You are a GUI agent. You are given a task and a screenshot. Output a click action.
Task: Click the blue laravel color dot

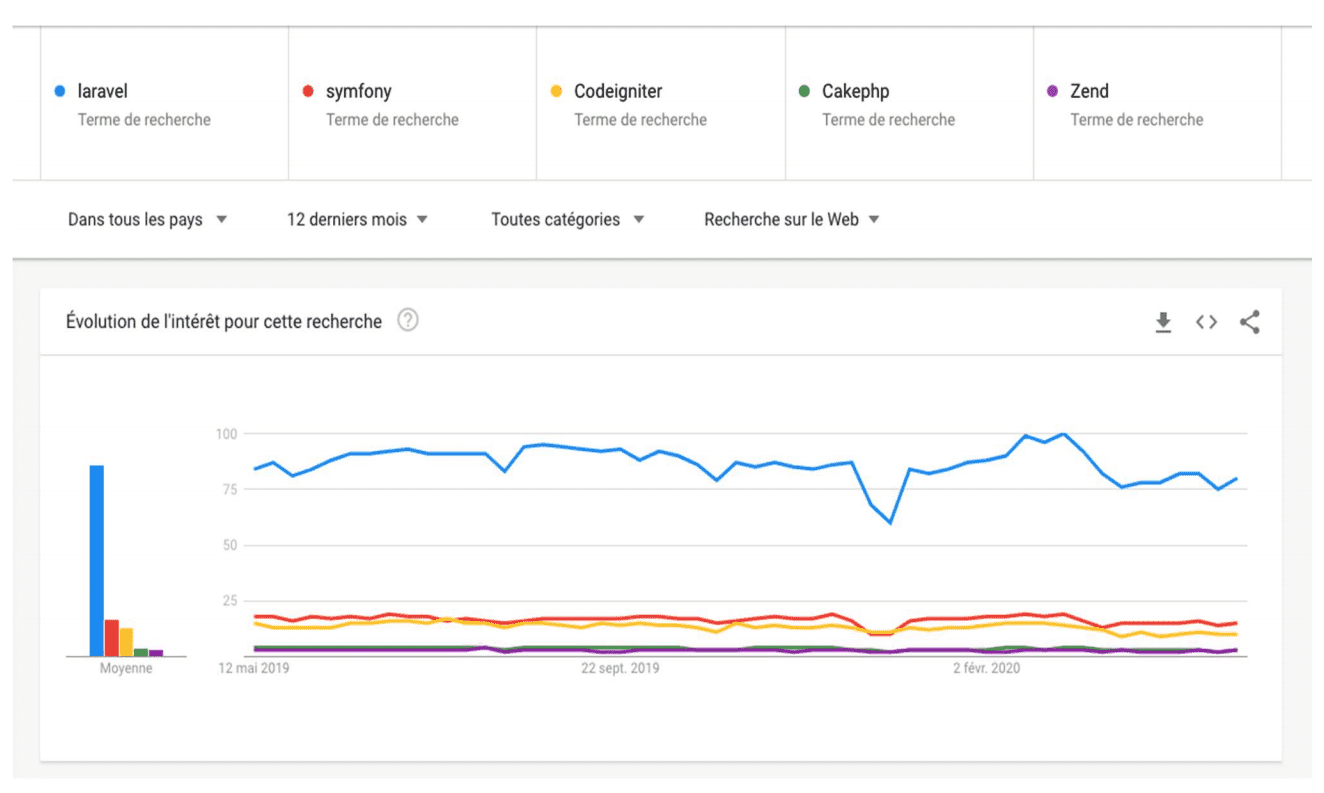60,92
